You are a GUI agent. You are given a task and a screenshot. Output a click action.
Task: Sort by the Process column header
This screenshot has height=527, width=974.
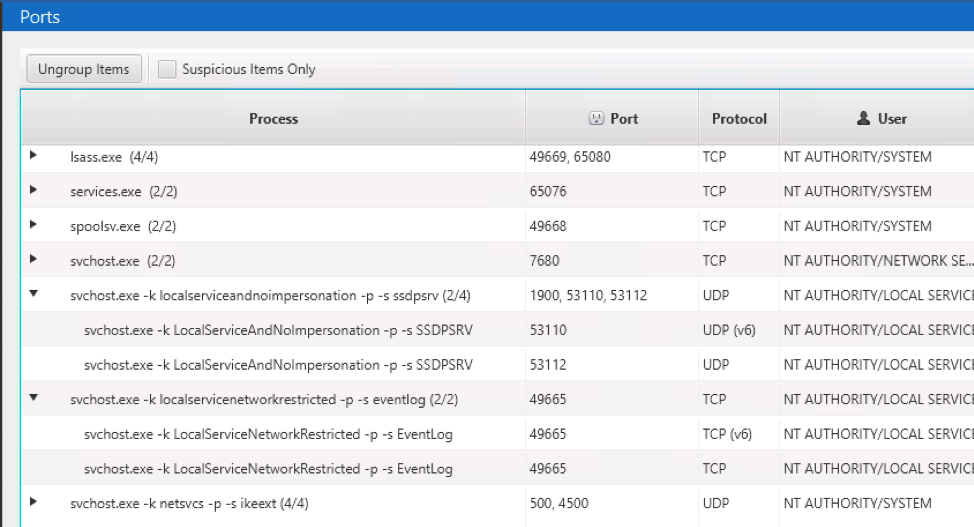[x=273, y=118]
